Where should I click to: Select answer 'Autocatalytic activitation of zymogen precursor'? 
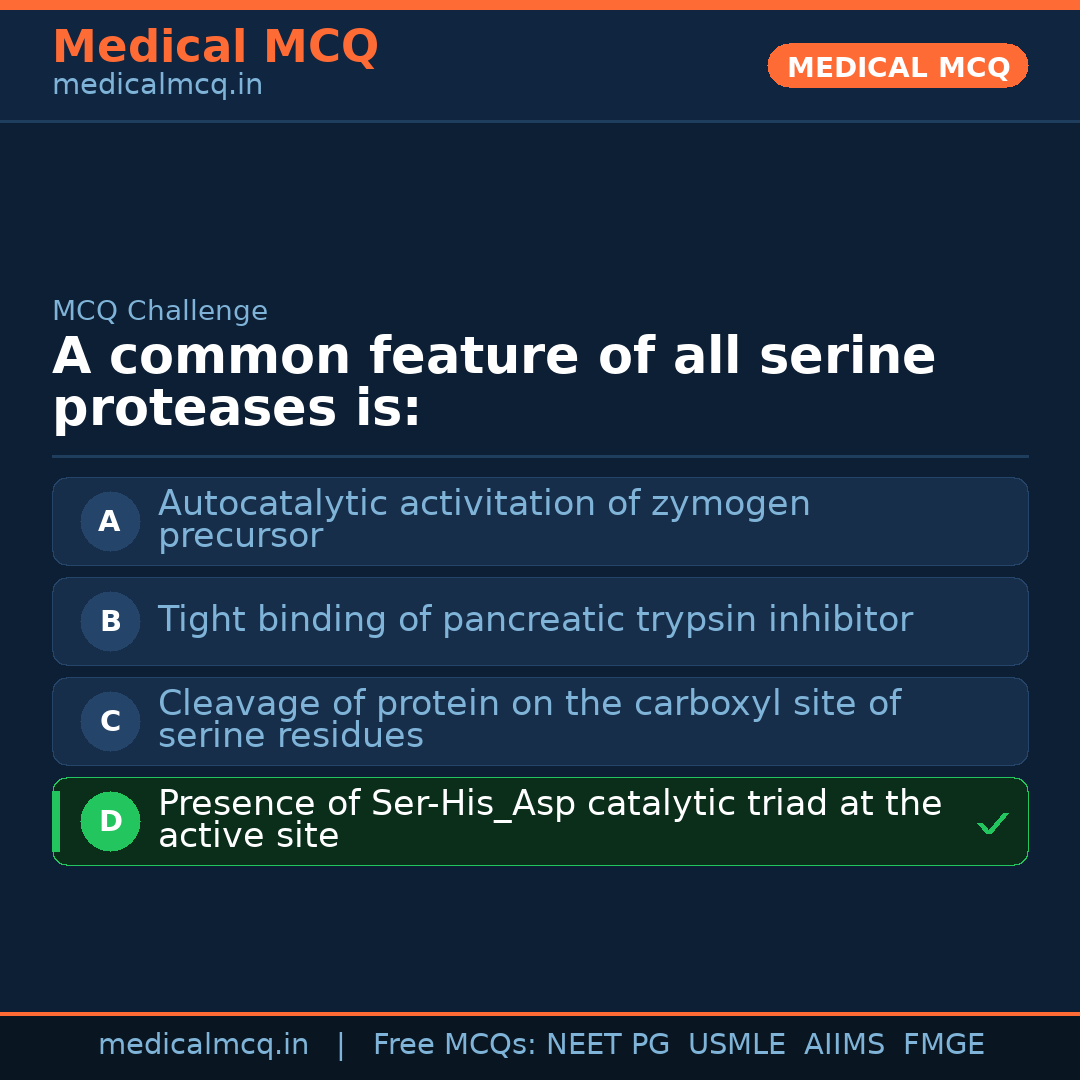(x=484, y=519)
